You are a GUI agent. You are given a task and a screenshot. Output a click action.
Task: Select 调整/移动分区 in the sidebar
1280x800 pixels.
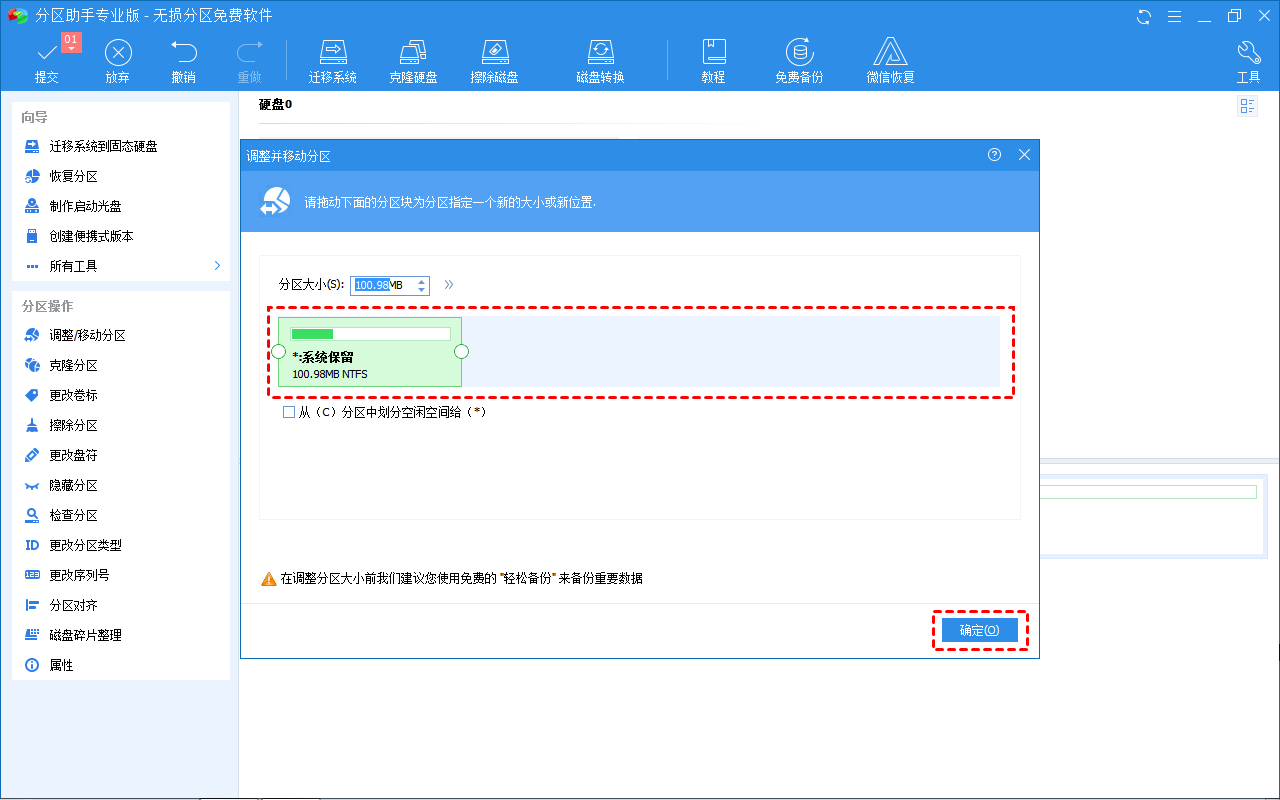tap(87, 336)
